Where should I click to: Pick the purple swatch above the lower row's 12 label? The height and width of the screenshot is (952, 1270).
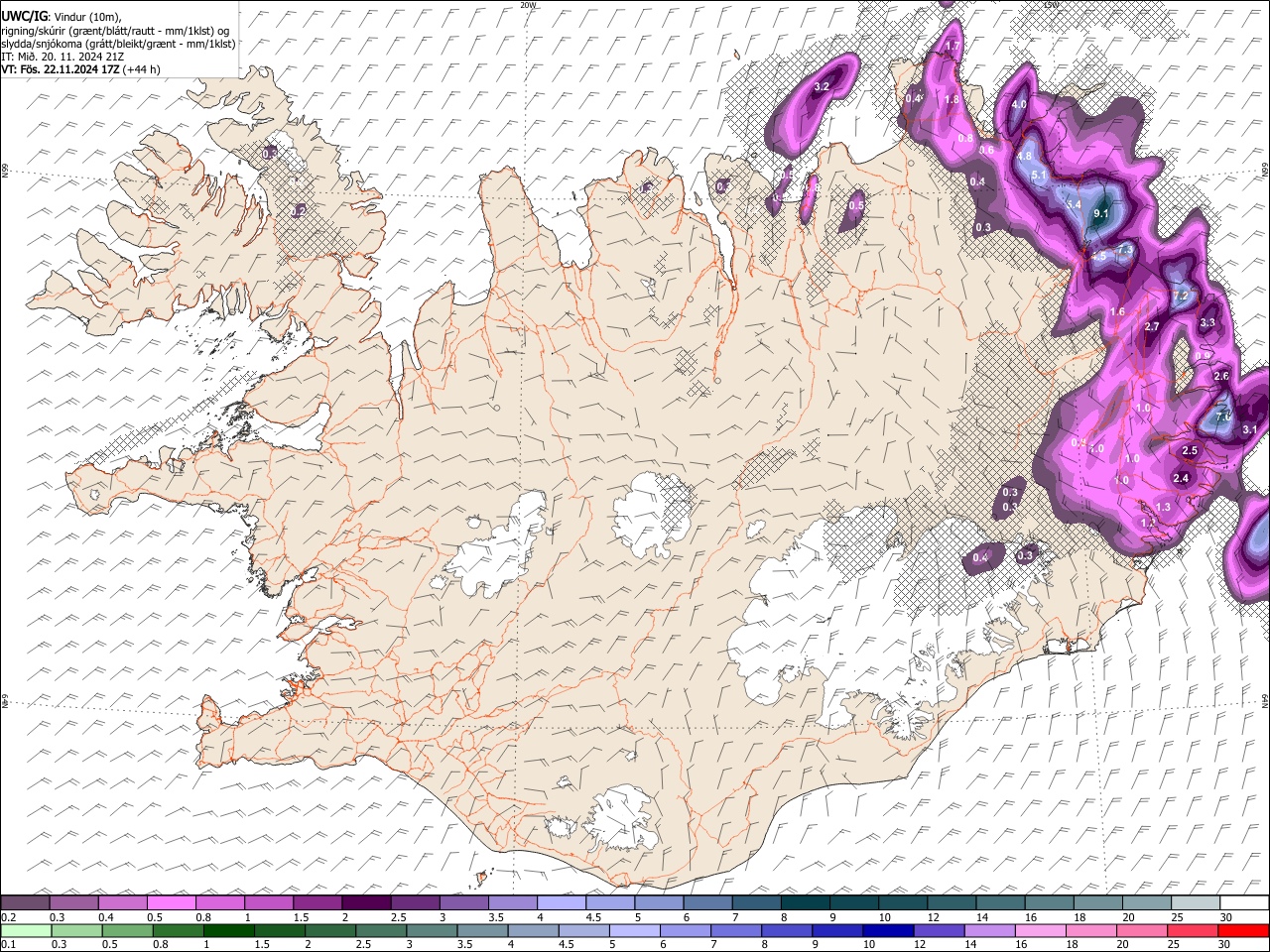pos(940,931)
